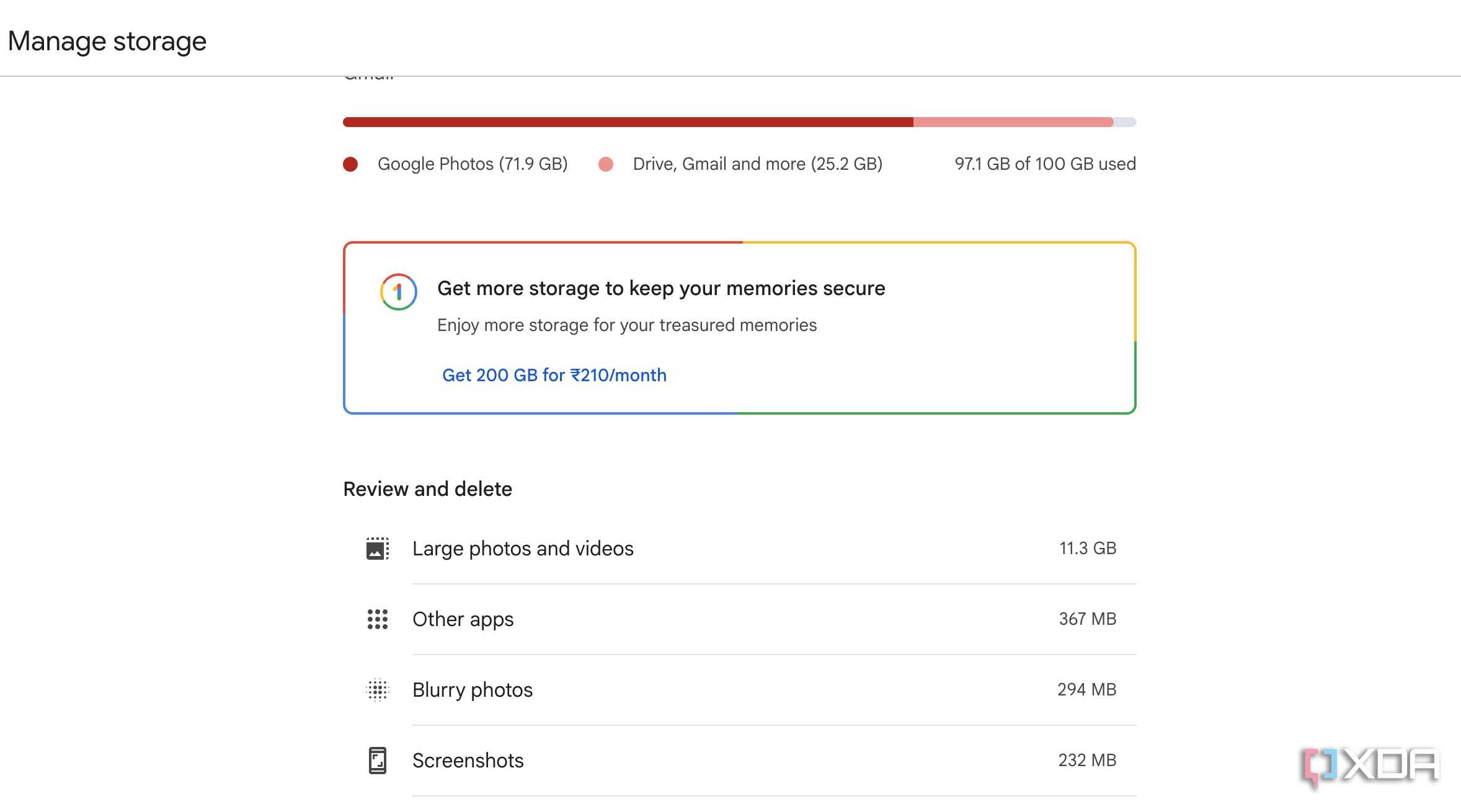Screen dimensions: 1461x812
Task: Click the 367 MB size value
Action: click(x=1088, y=619)
